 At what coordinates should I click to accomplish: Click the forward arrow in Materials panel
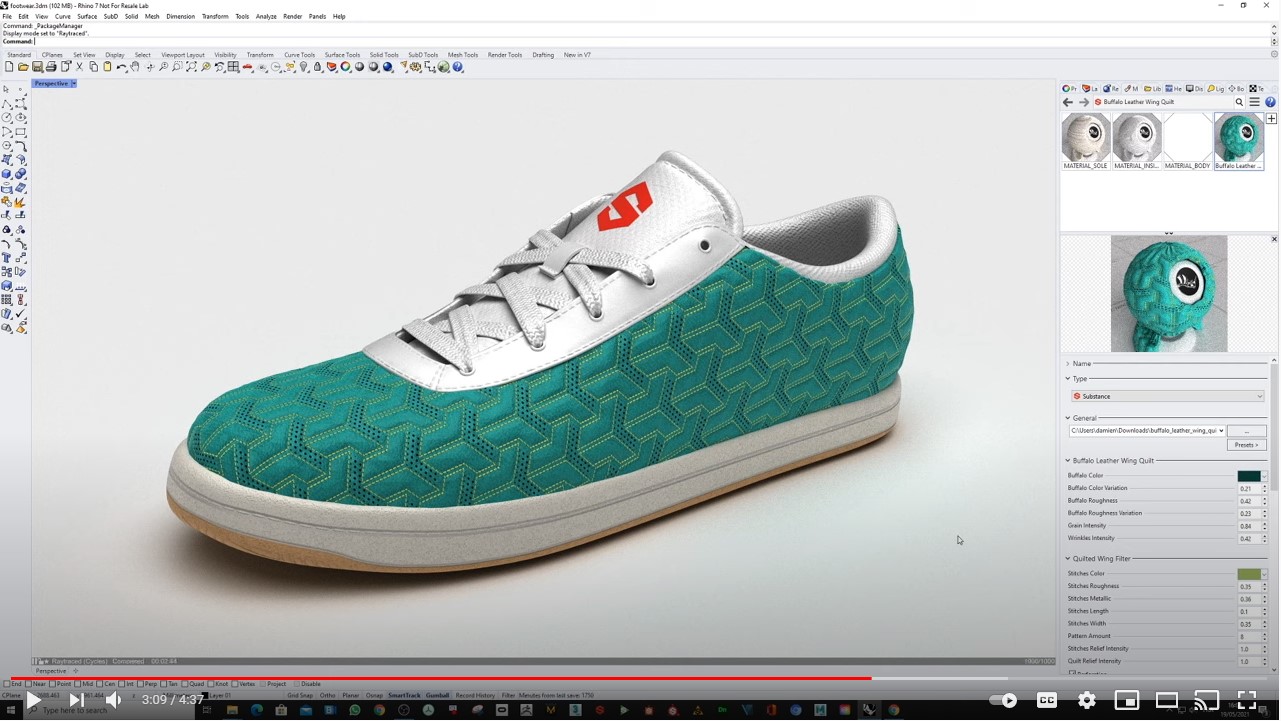1084,102
